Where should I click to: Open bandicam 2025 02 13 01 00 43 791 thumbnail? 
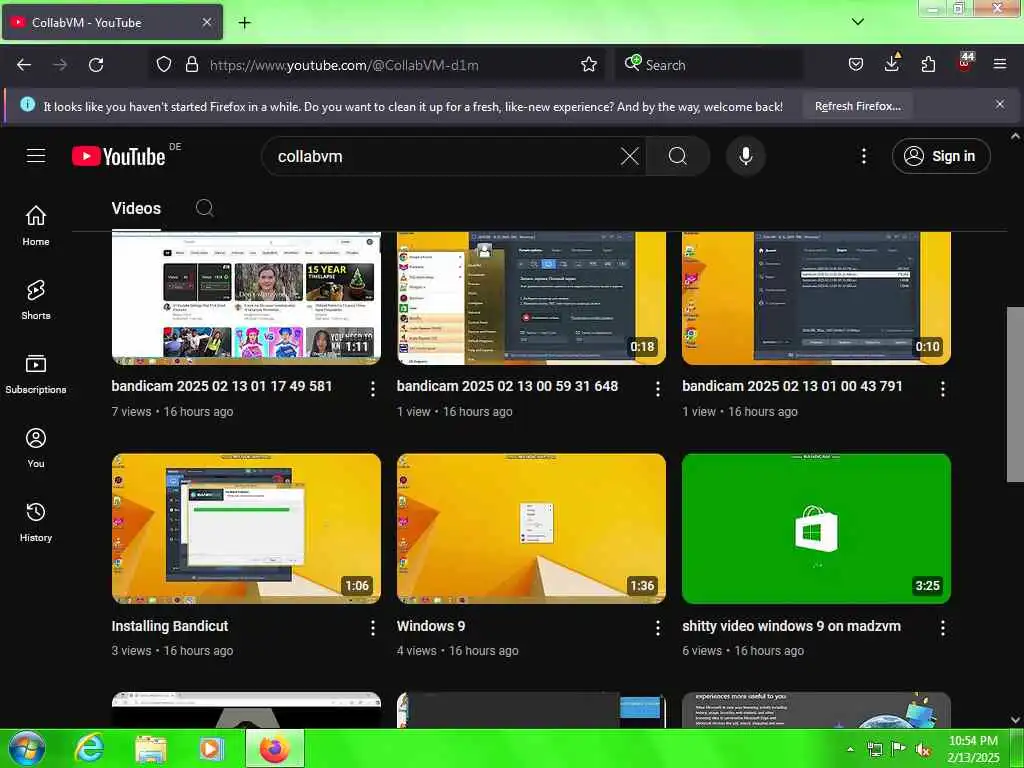[816, 298]
